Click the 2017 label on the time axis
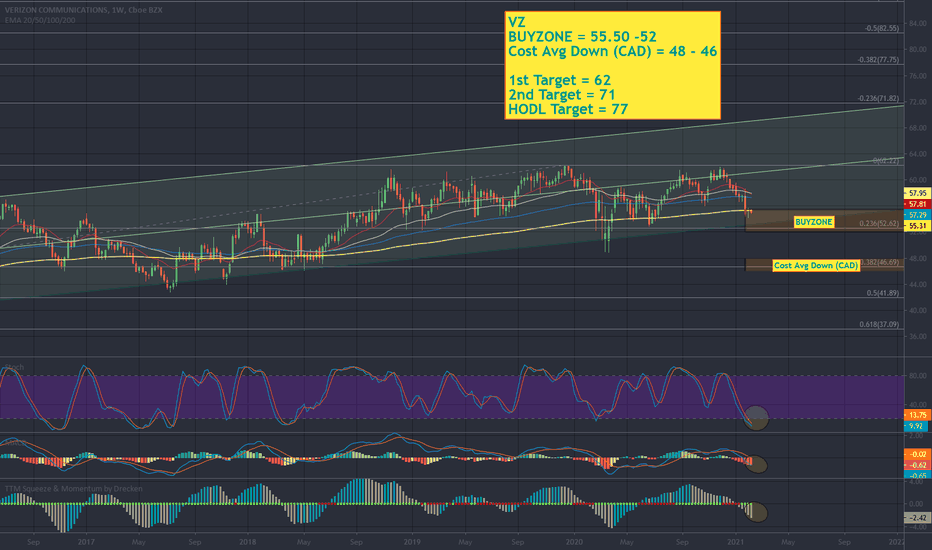Viewport: 932px width, 550px height. [x=86, y=542]
